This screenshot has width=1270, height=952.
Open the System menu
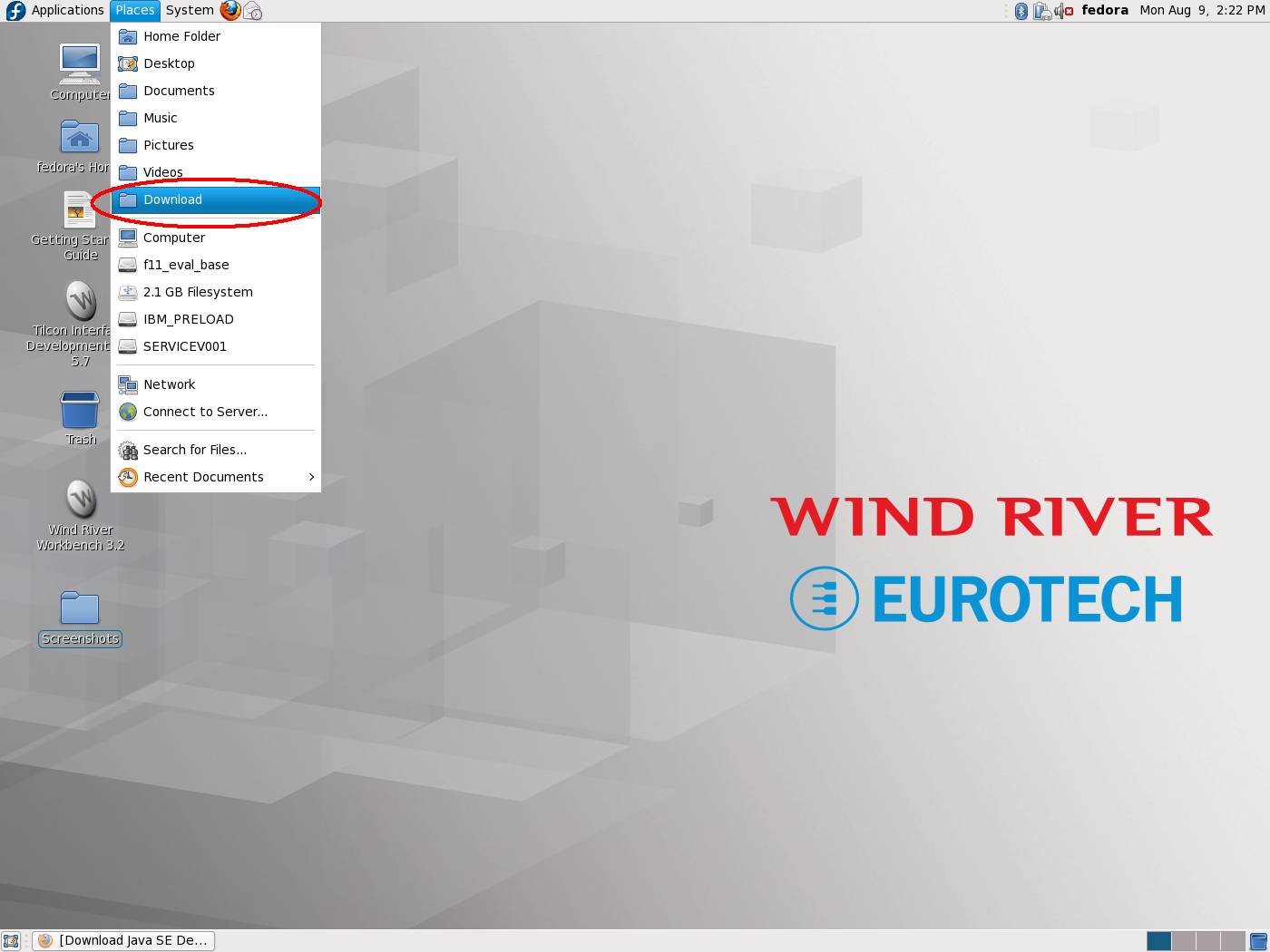coord(190,10)
